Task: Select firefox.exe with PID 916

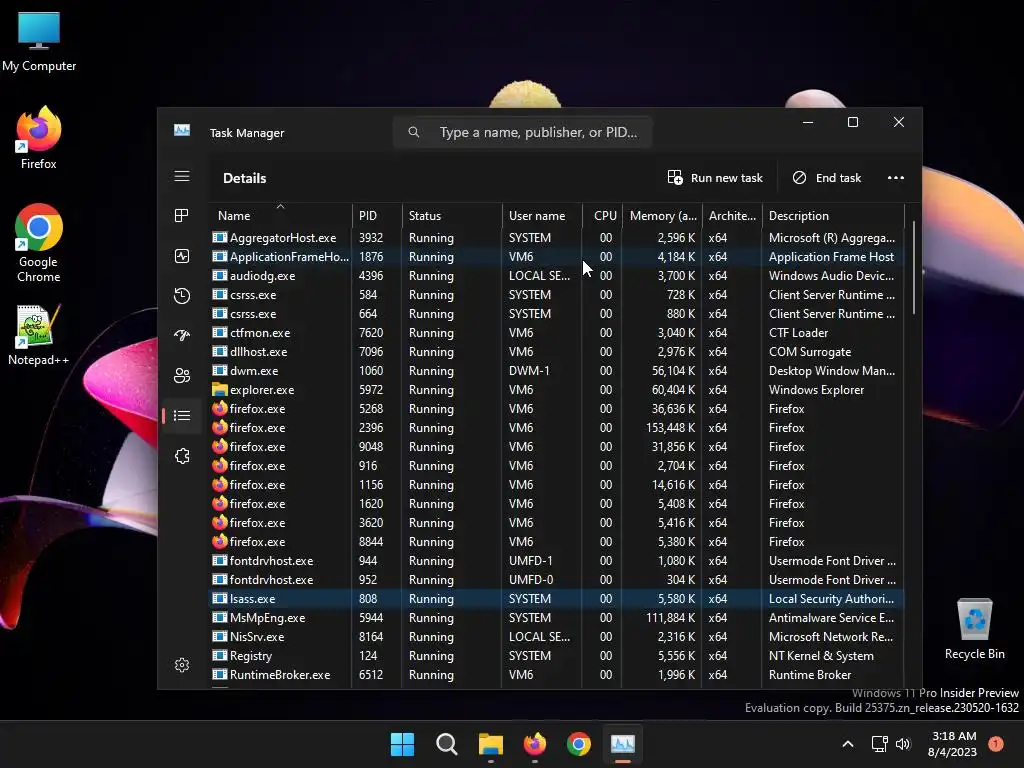Action: click(x=556, y=466)
